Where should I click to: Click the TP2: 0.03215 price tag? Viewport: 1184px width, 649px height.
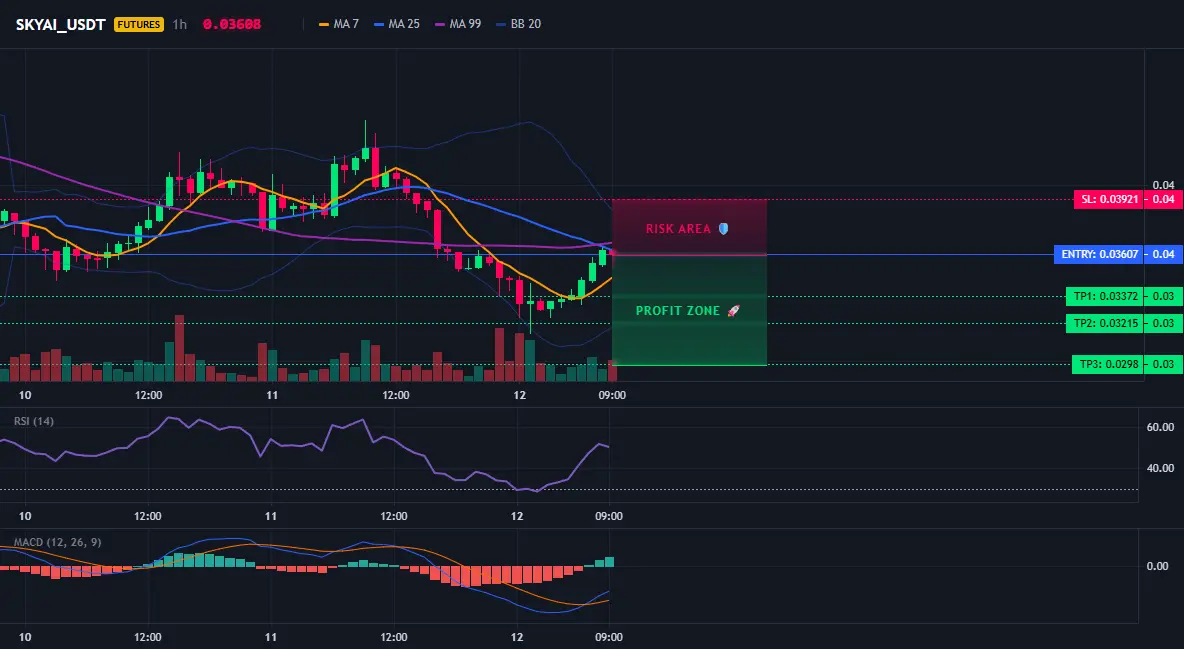pyautogui.click(x=1105, y=323)
